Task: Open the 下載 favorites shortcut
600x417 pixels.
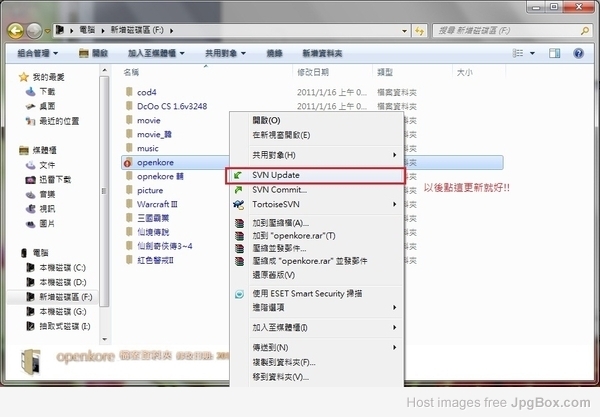Action: point(47,91)
